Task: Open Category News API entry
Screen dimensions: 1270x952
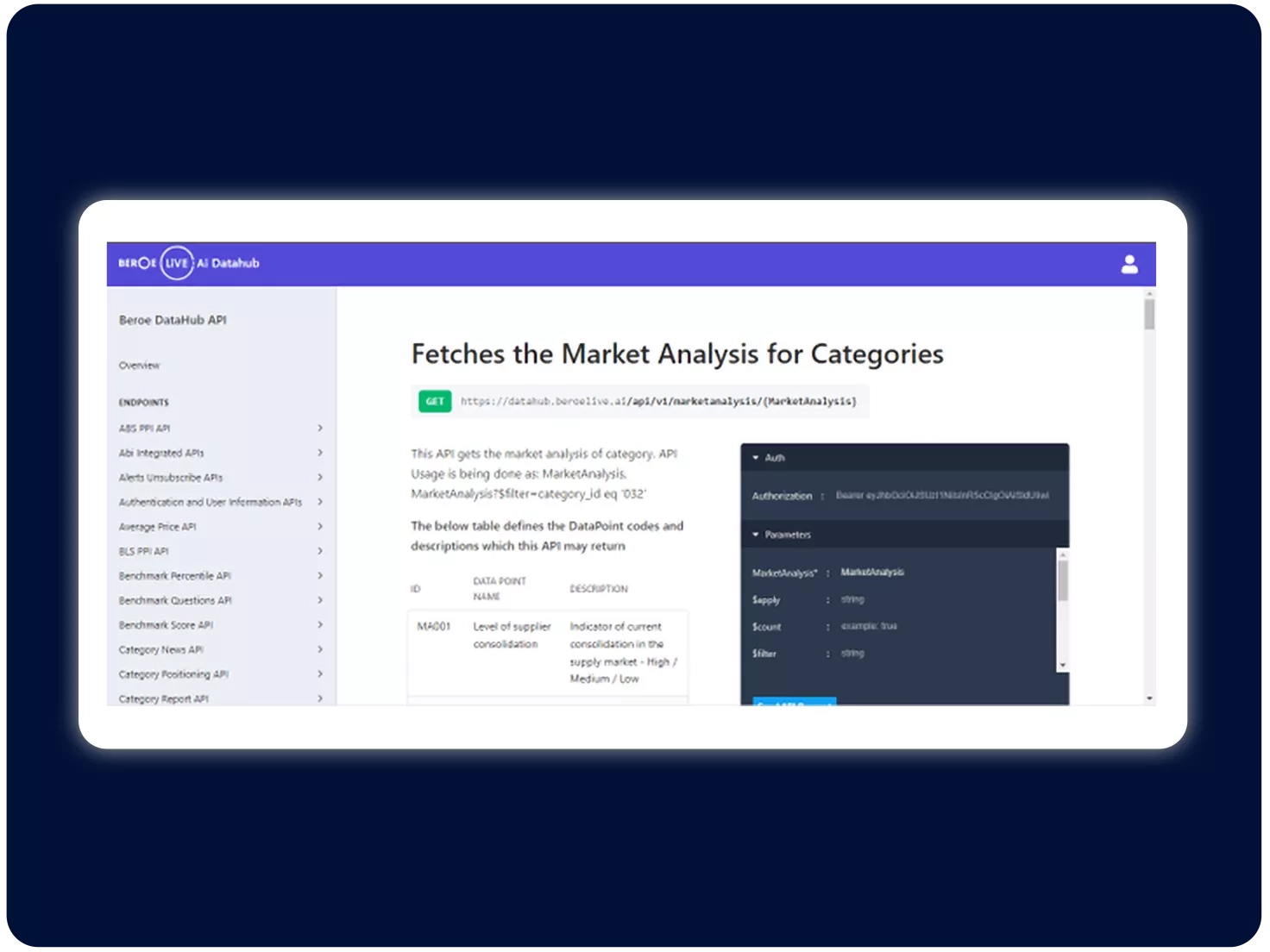Action: pos(161,649)
